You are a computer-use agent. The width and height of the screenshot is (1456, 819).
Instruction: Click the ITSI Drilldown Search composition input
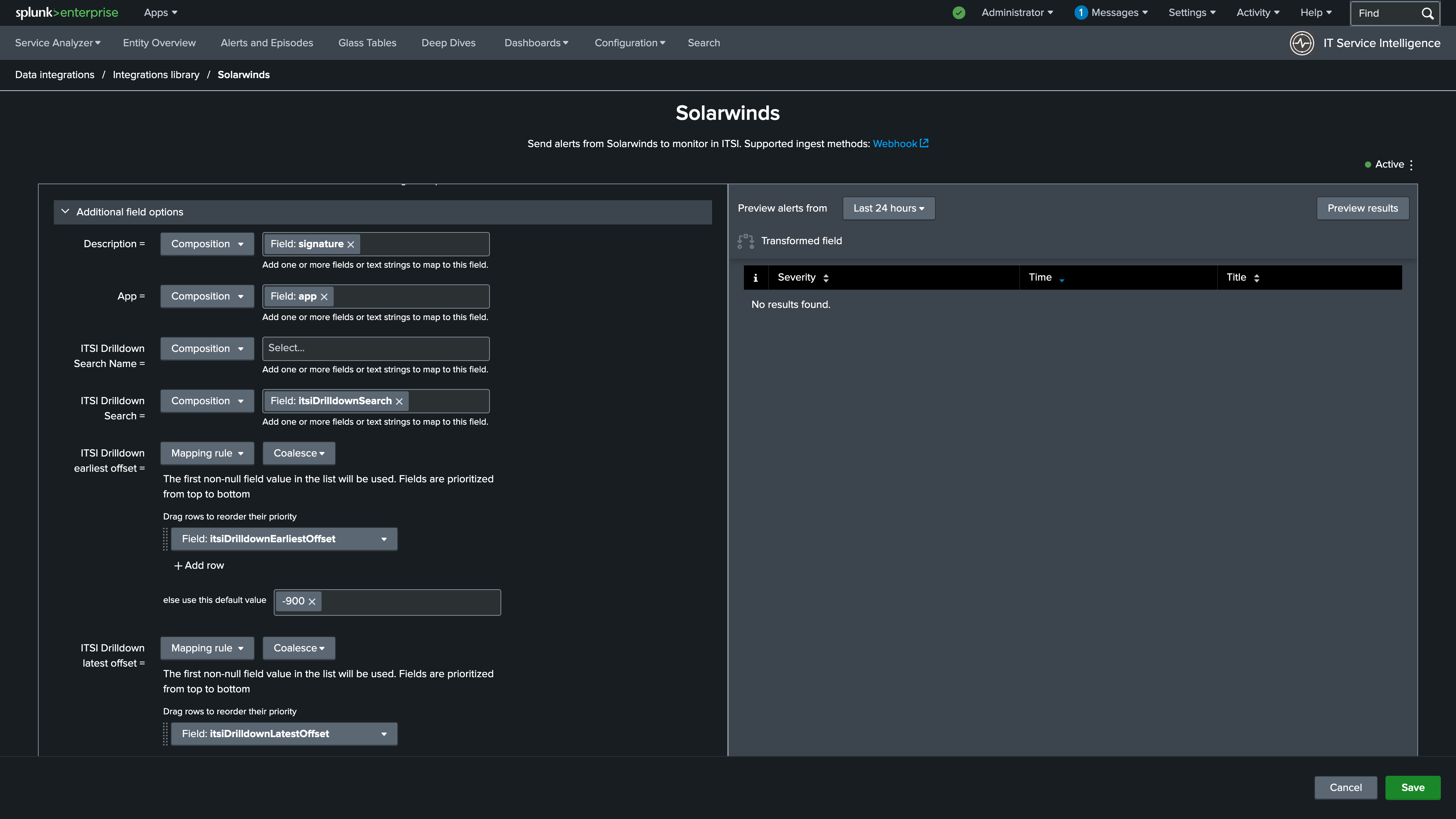point(376,401)
